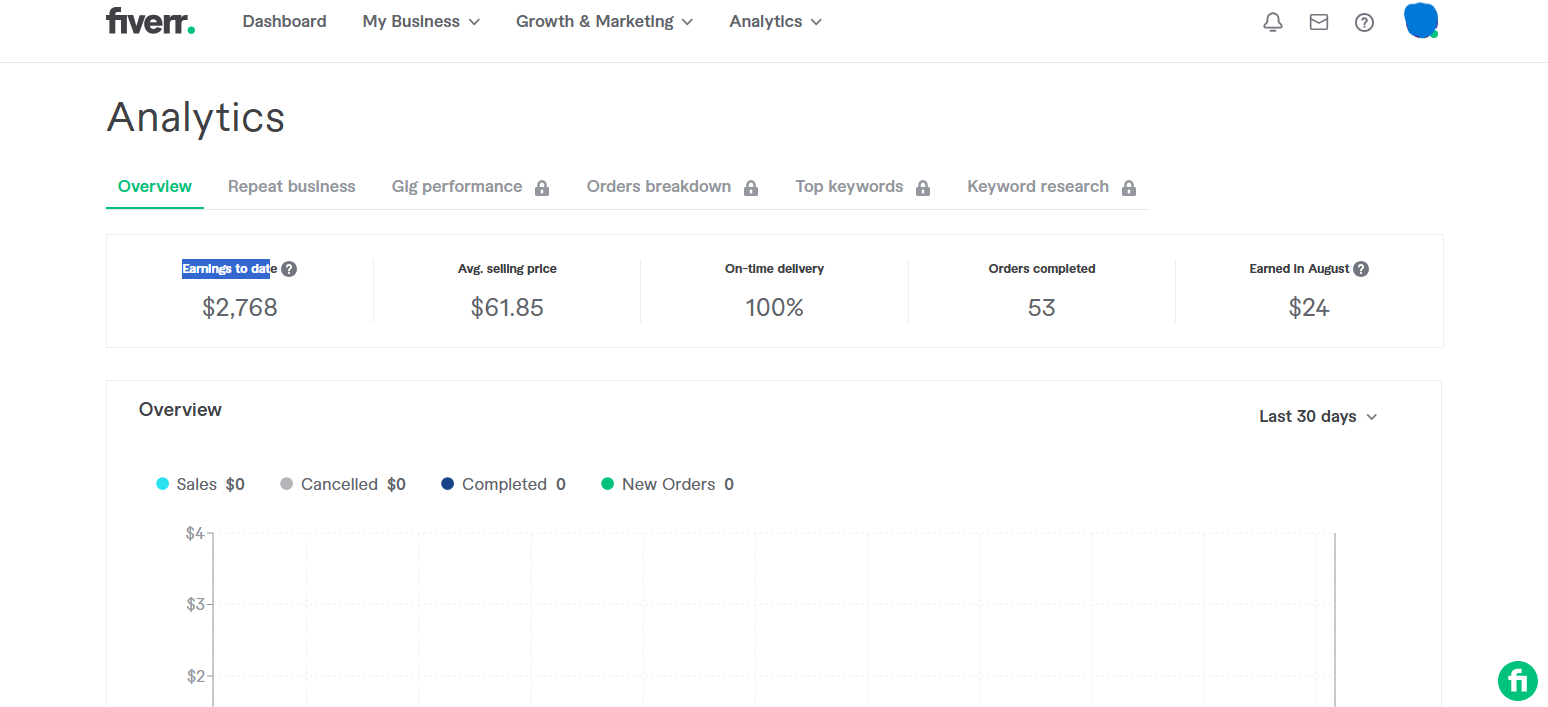Screen dimensions: 1548x707
Task: Click the help icon beside Earnings to date
Action: (x=289, y=269)
